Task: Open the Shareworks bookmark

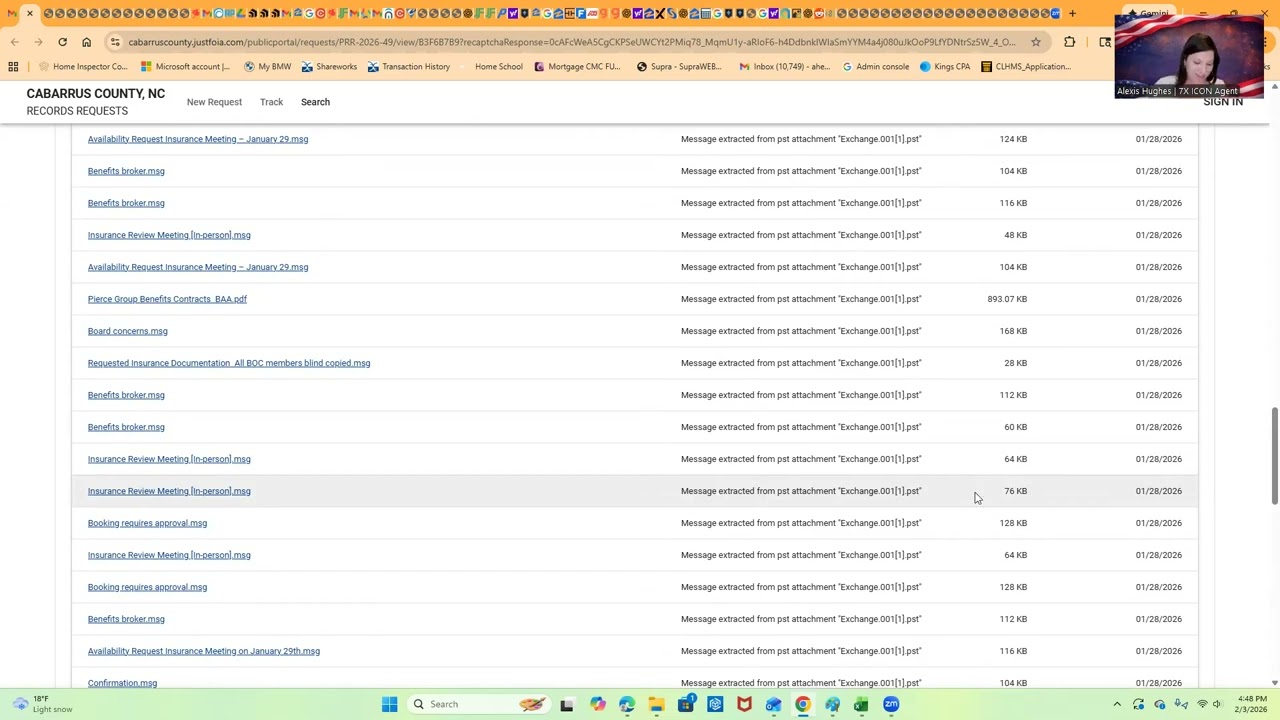Action: (329, 67)
